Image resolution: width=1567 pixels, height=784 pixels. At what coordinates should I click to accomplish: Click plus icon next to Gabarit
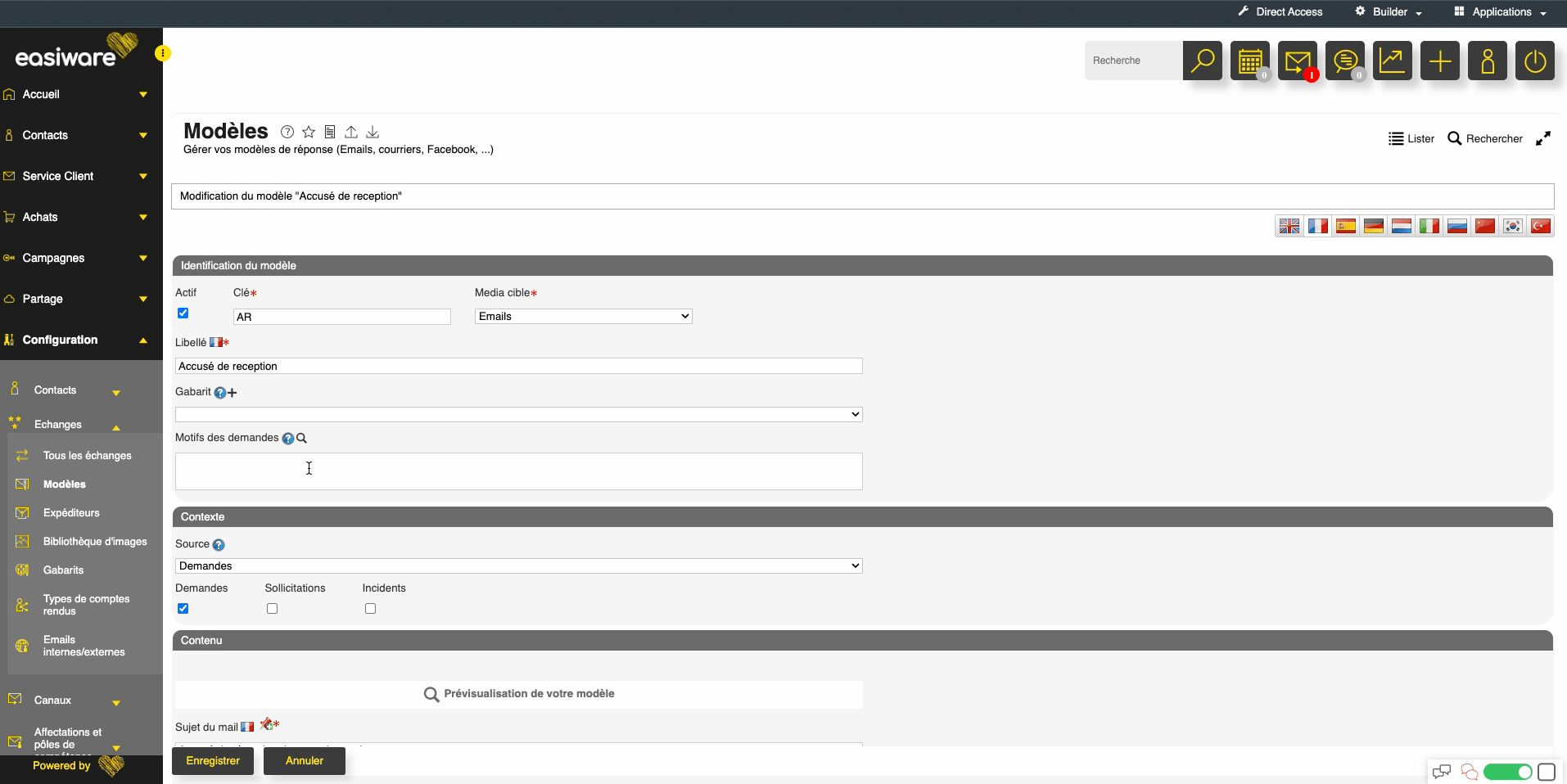pyautogui.click(x=233, y=393)
